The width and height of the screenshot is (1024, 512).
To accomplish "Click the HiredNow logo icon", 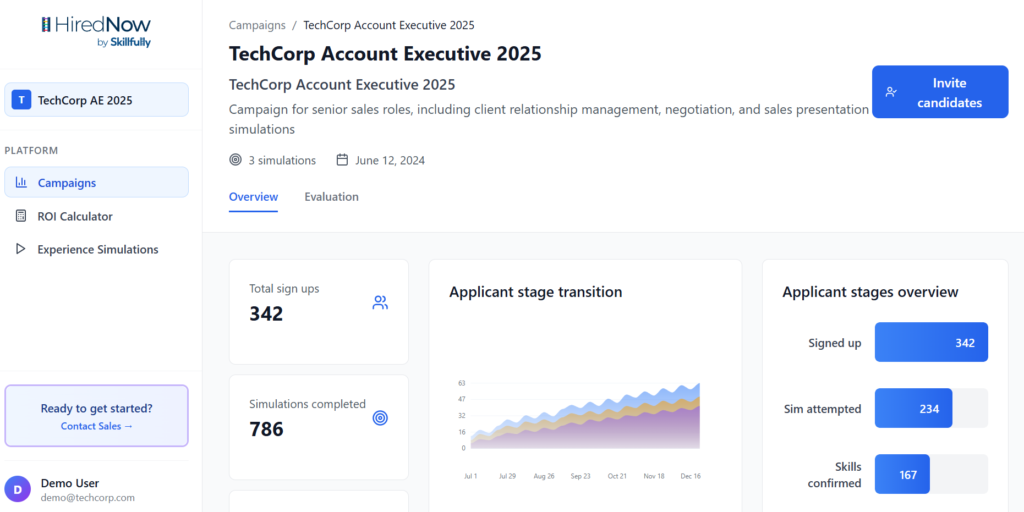I will pyautogui.click(x=47, y=25).
